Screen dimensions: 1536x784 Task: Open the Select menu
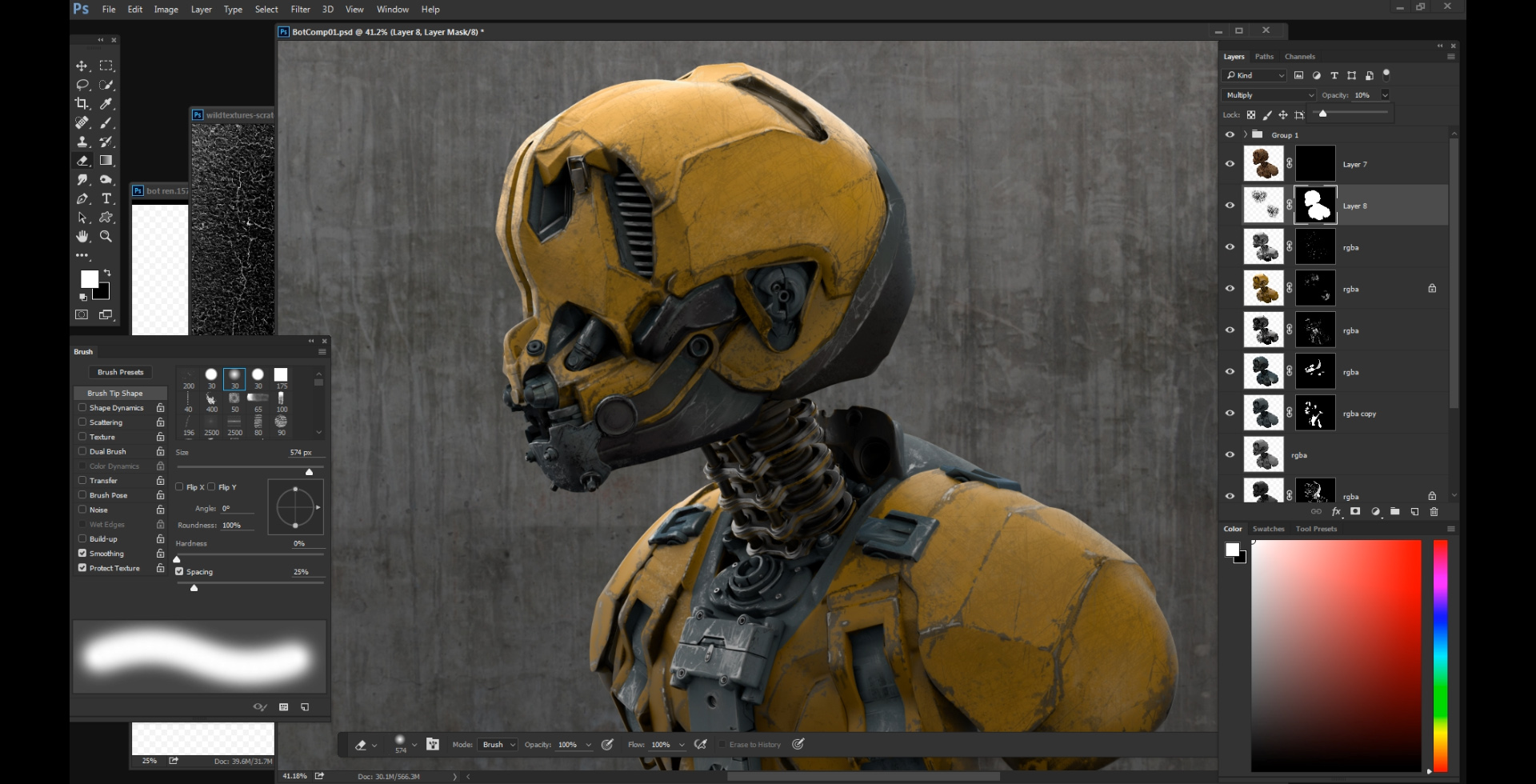point(266,10)
